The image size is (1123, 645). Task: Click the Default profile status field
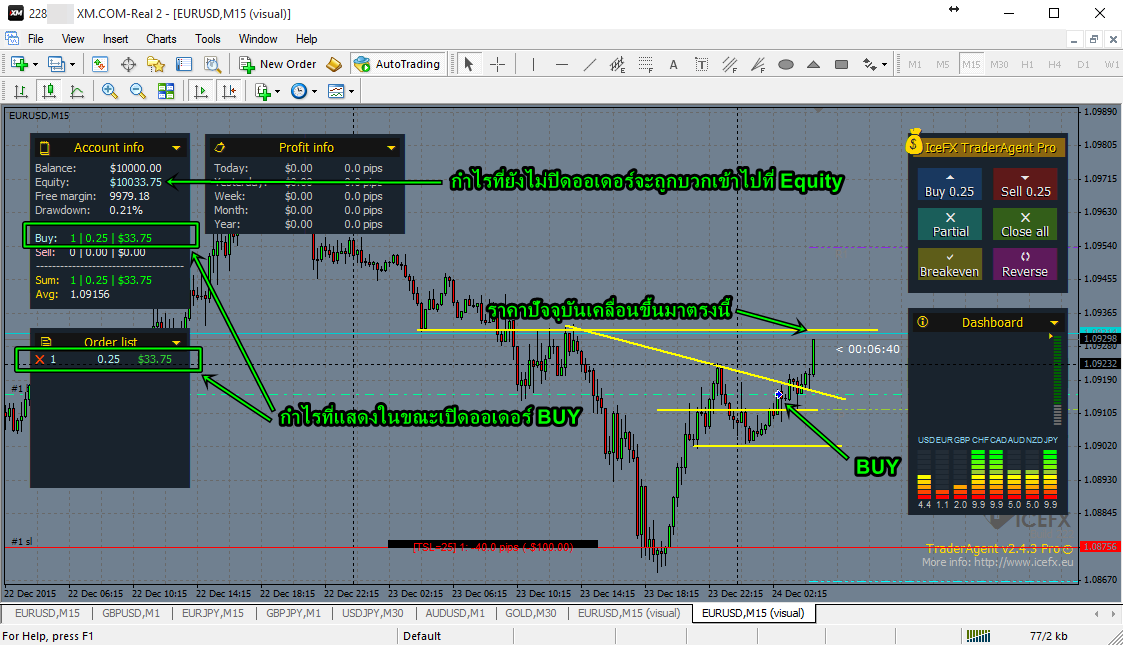(422, 636)
